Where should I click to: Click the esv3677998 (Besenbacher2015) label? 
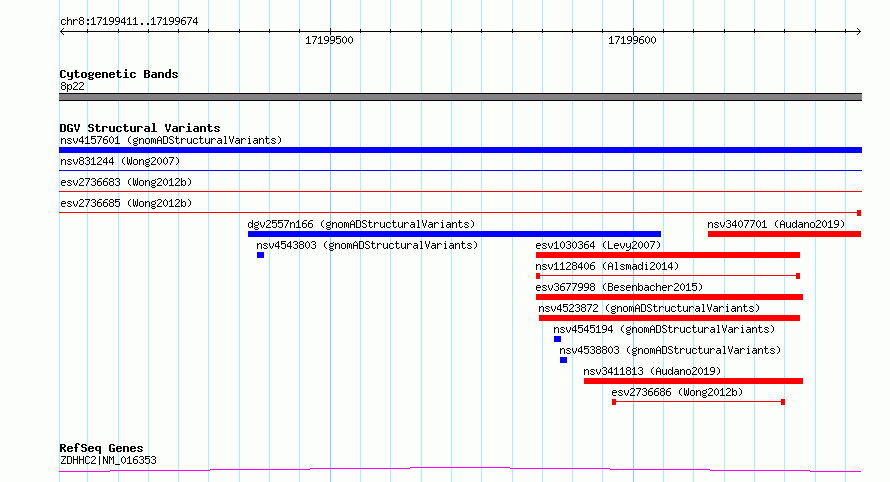[619, 287]
